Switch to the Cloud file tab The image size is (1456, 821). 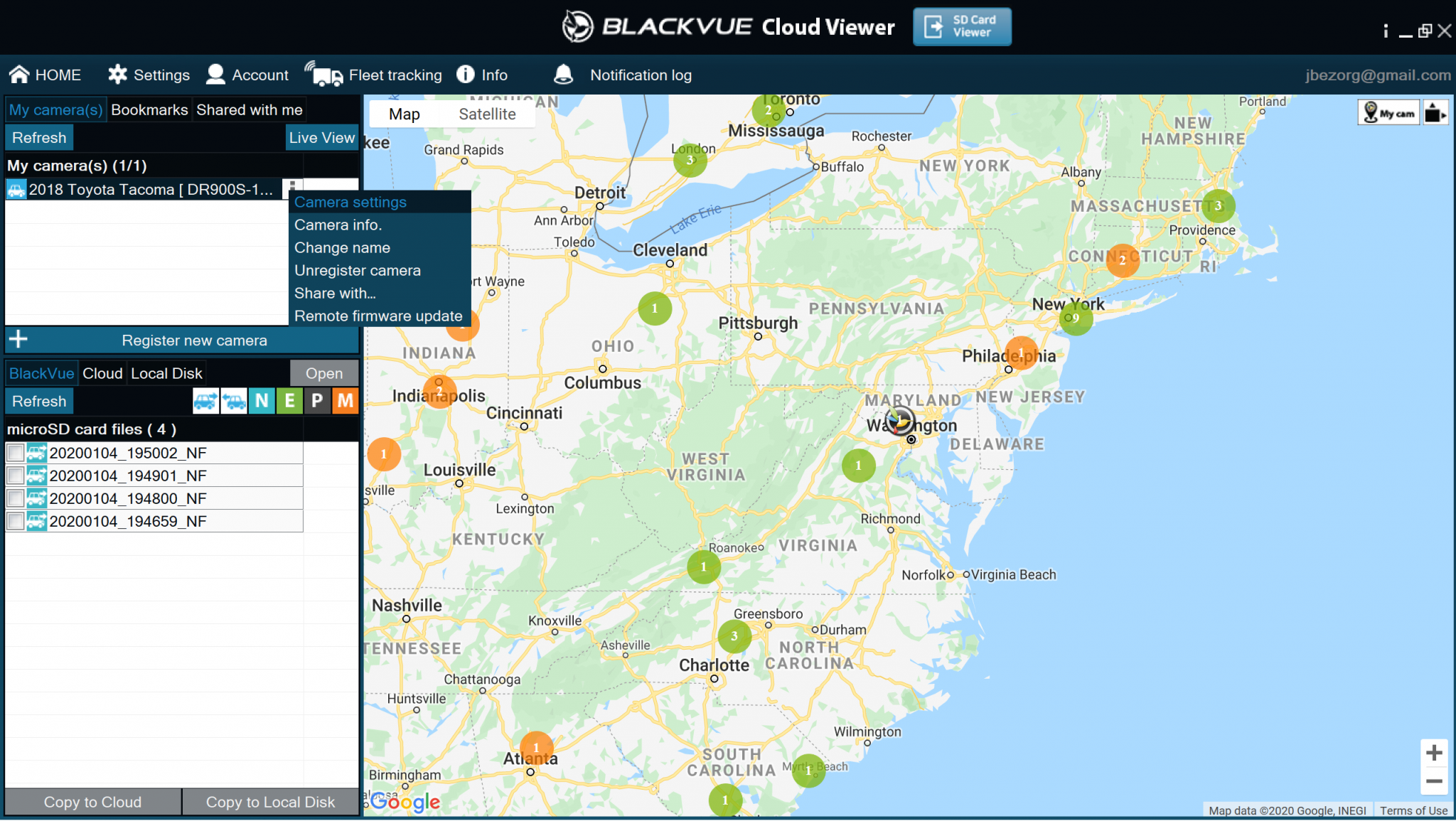102,373
